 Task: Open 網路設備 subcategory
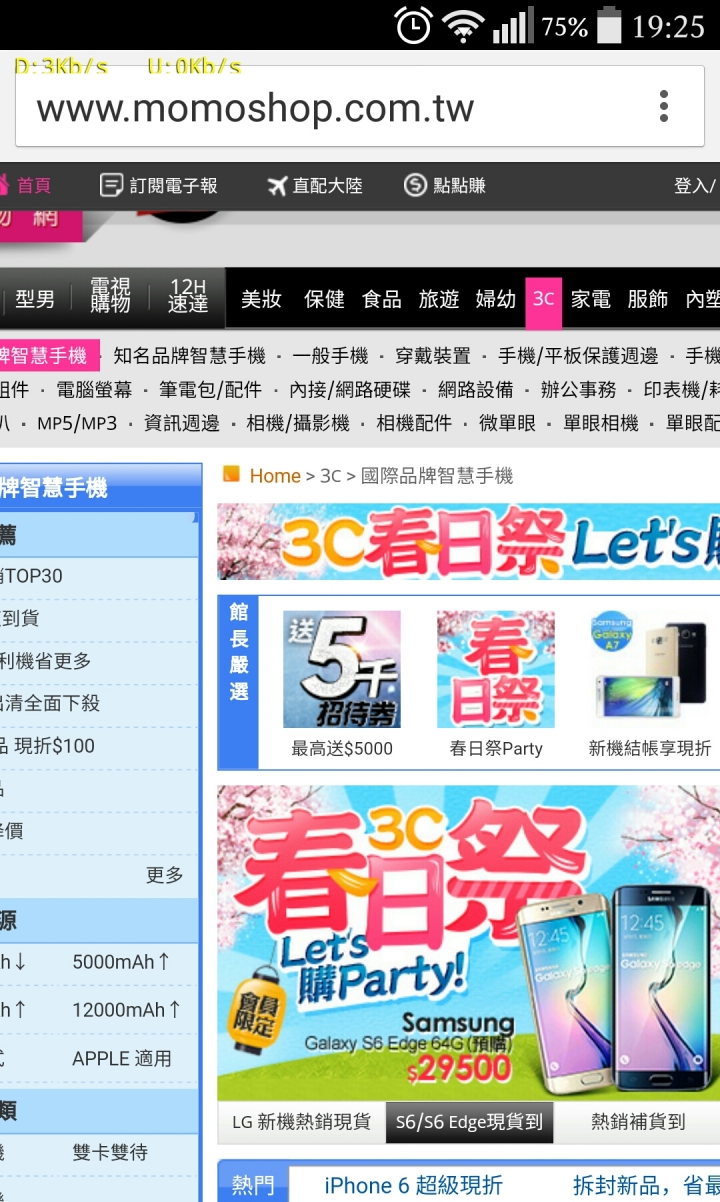coord(476,390)
